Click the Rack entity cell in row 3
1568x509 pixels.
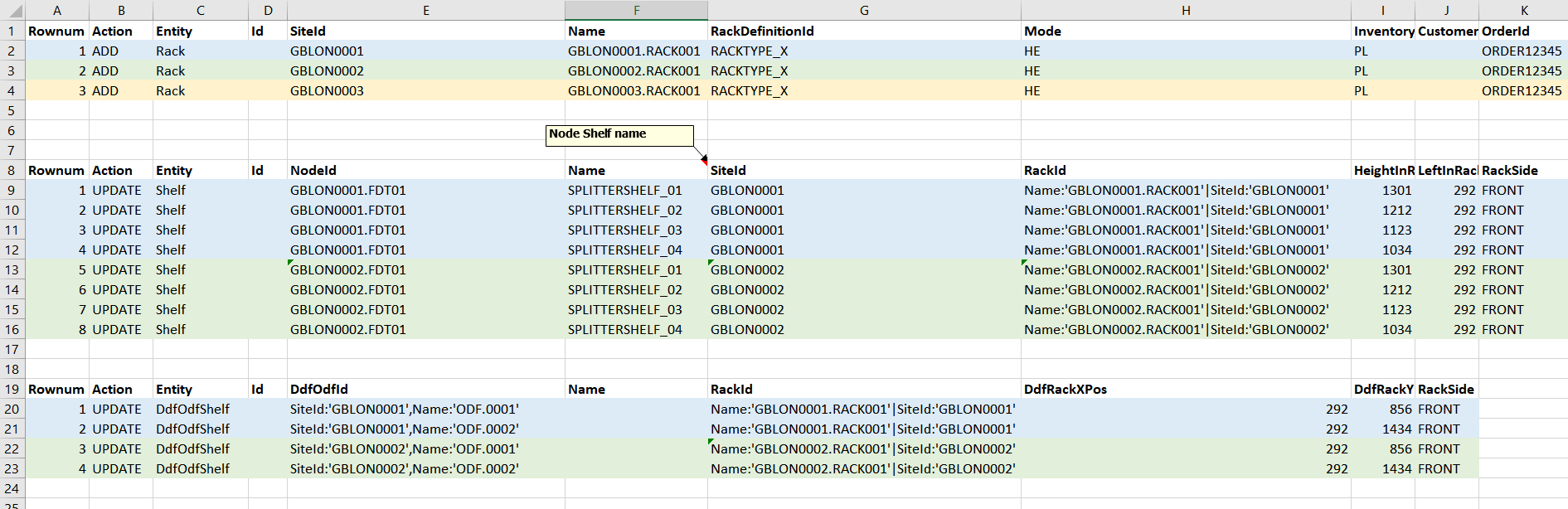pyautogui.click(x=201, y=70)
